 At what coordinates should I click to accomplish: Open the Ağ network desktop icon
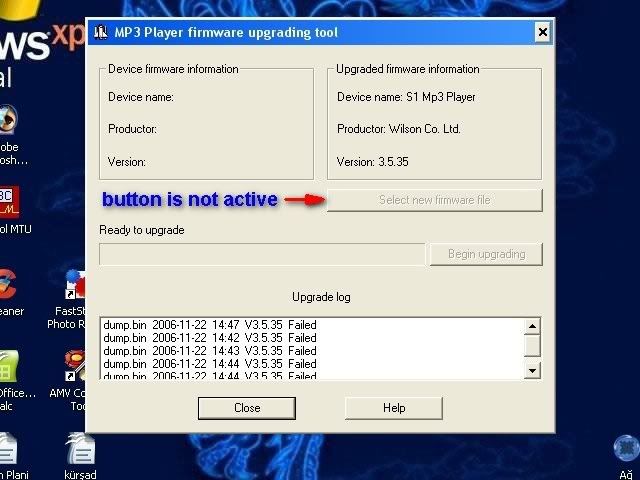click(x=626, y=450)
